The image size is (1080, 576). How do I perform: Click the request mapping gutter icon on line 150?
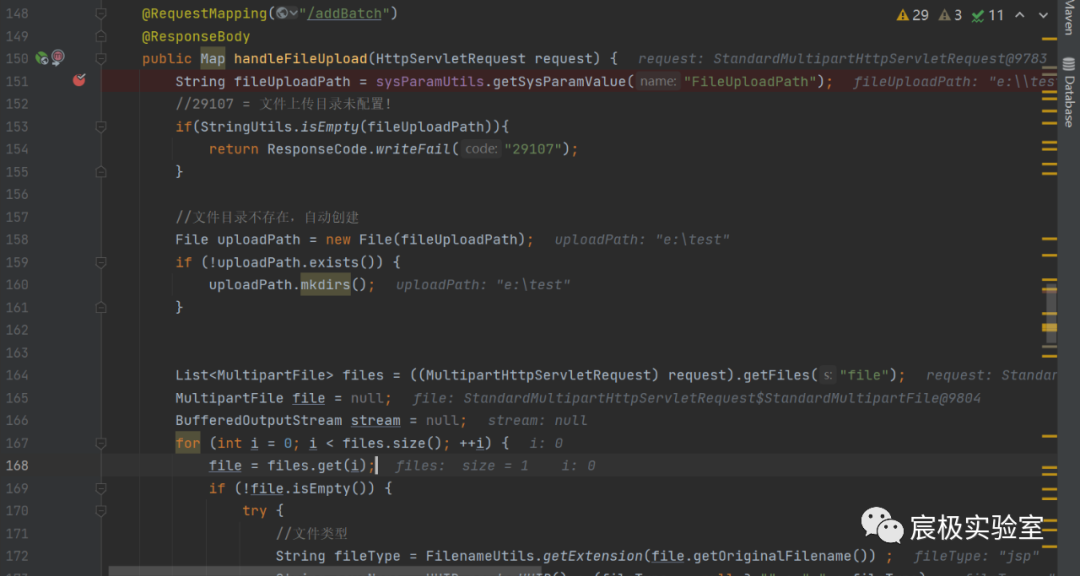pyautogui.click(x=58, y=58)
